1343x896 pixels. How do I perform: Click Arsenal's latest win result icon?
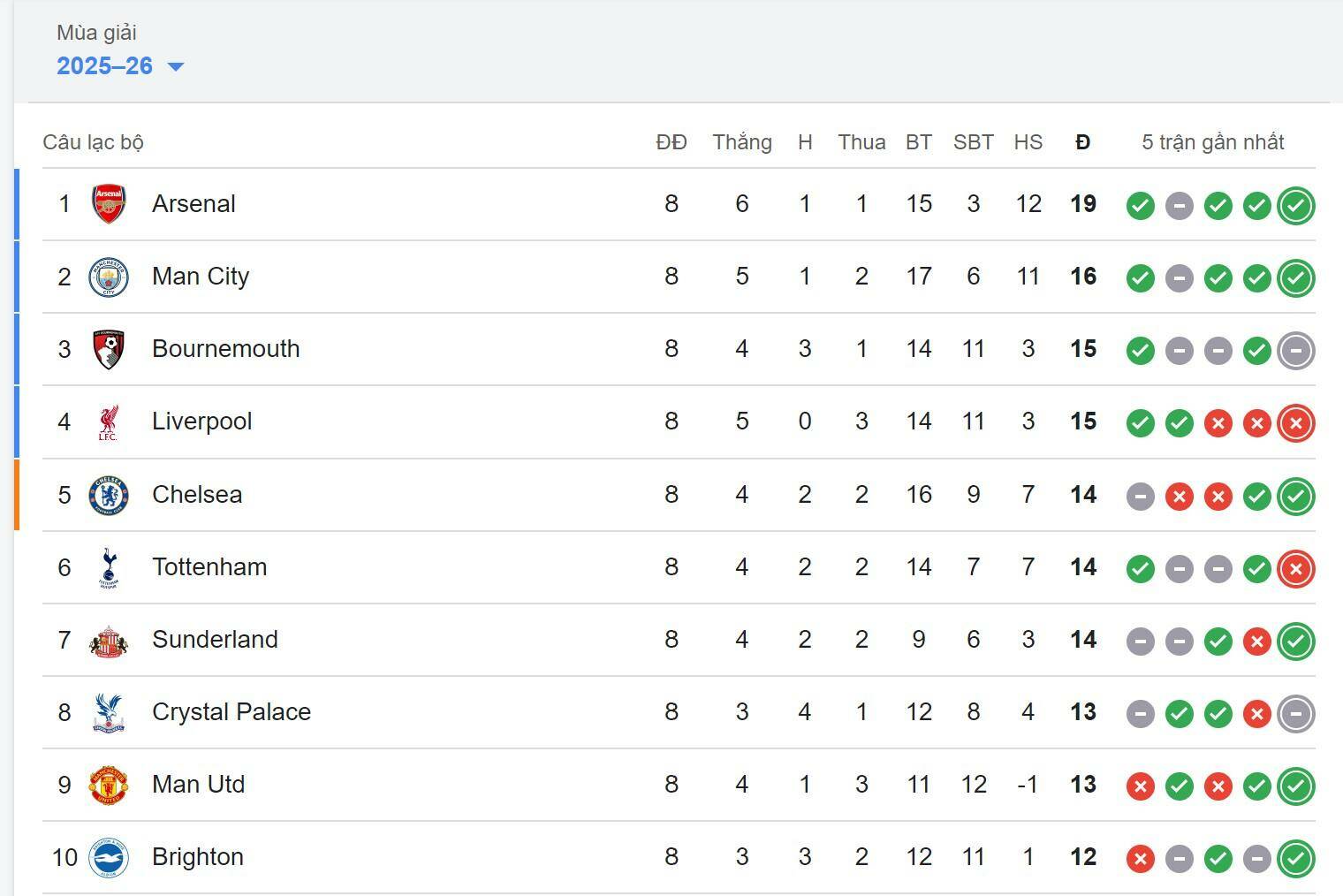pos(1295,206)
